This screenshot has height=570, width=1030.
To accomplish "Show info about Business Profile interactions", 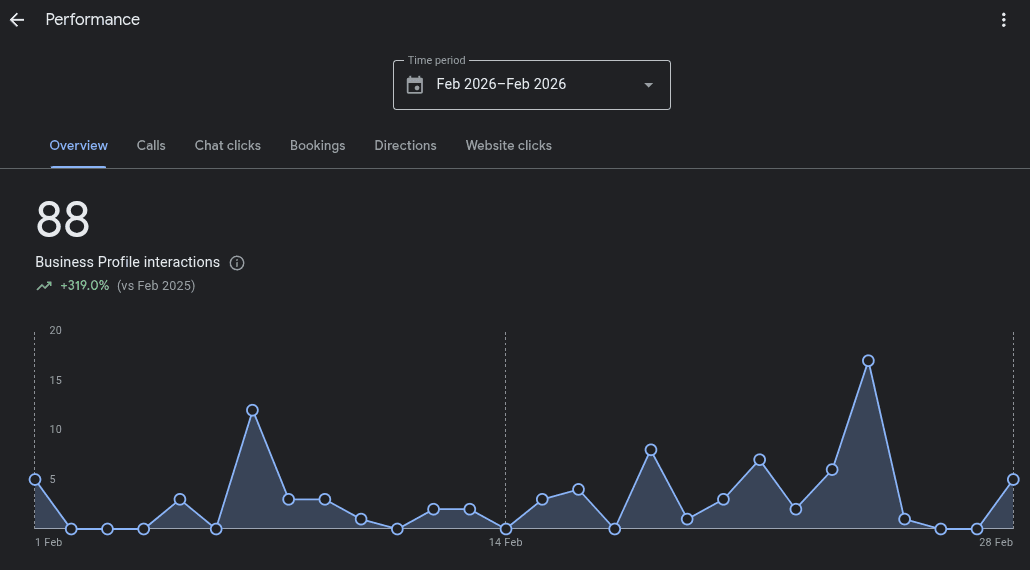I will click(237, 263).
